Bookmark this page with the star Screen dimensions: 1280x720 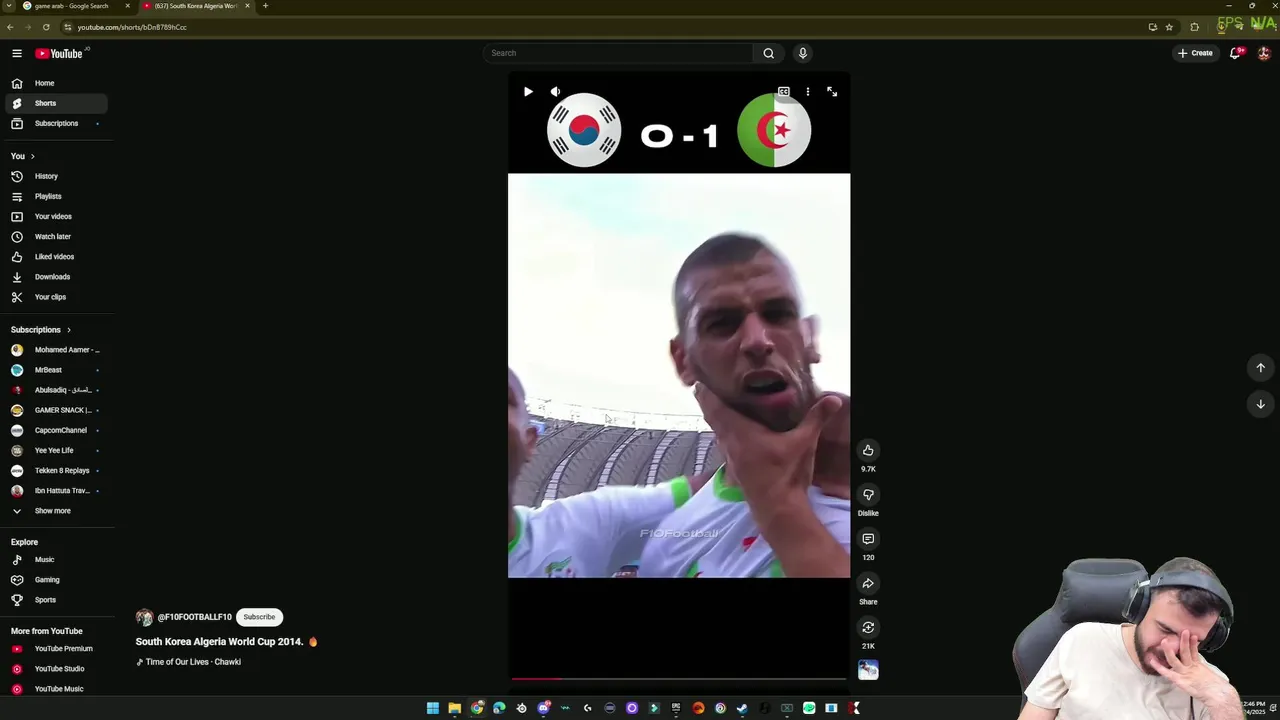[1169, 27]
